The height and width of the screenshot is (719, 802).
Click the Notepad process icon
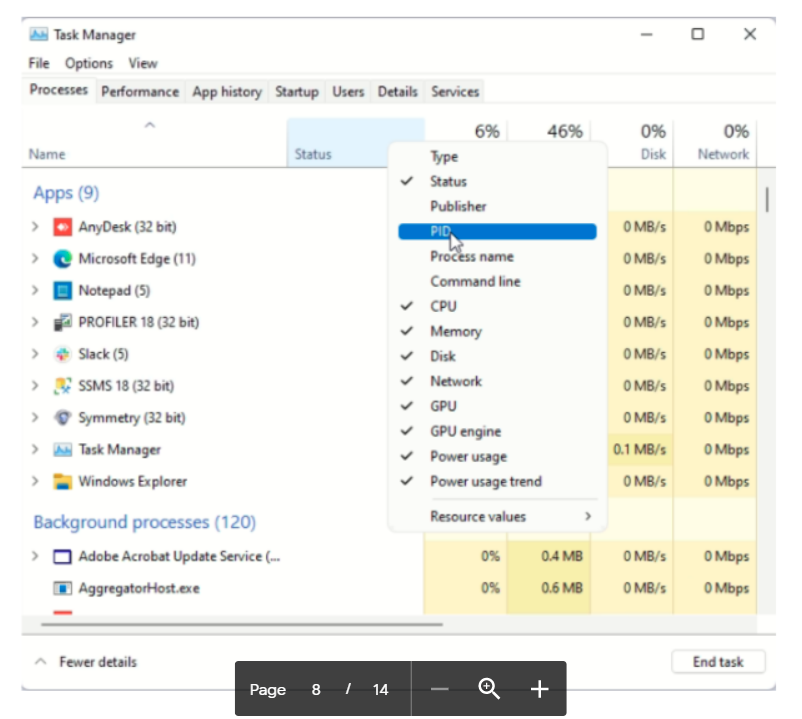coord(63,291)
